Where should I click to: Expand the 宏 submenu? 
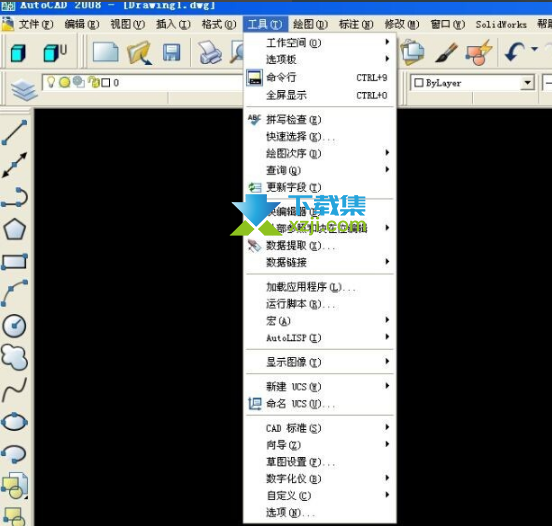pyautogui.click(x=320, y=321)
